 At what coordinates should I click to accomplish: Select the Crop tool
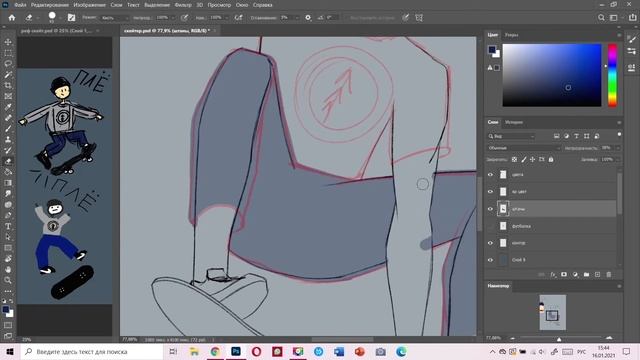click(8, 85)
